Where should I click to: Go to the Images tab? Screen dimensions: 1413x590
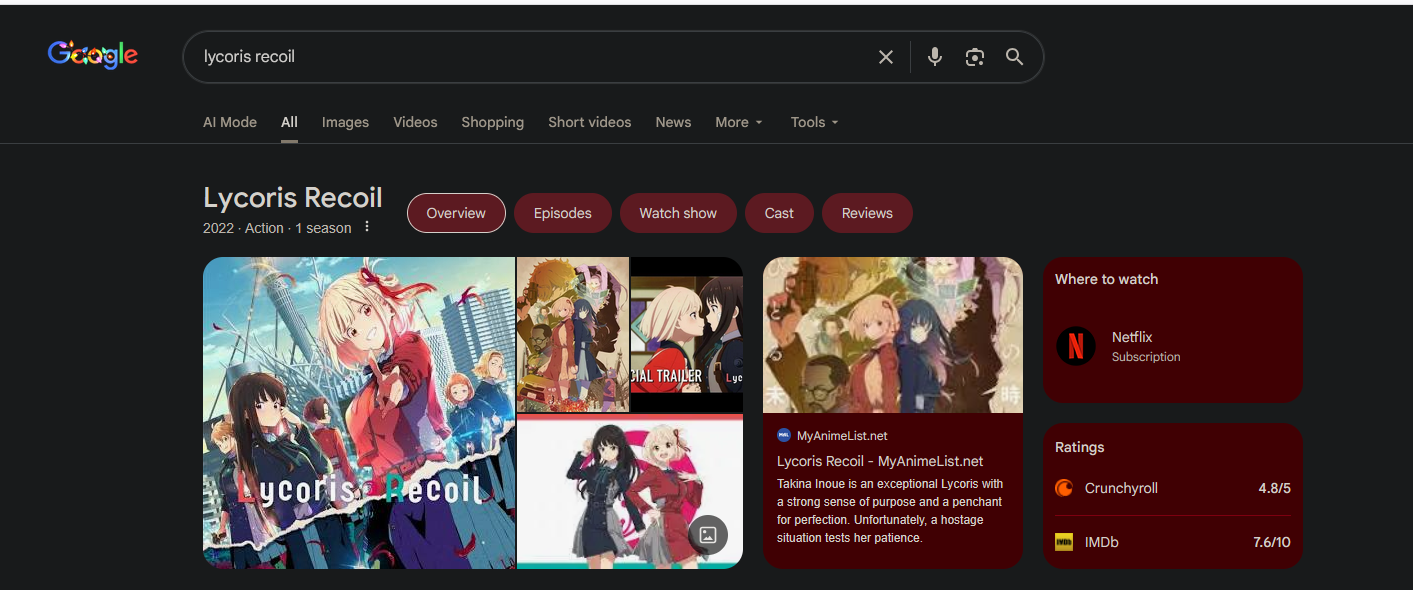point(345,122)
